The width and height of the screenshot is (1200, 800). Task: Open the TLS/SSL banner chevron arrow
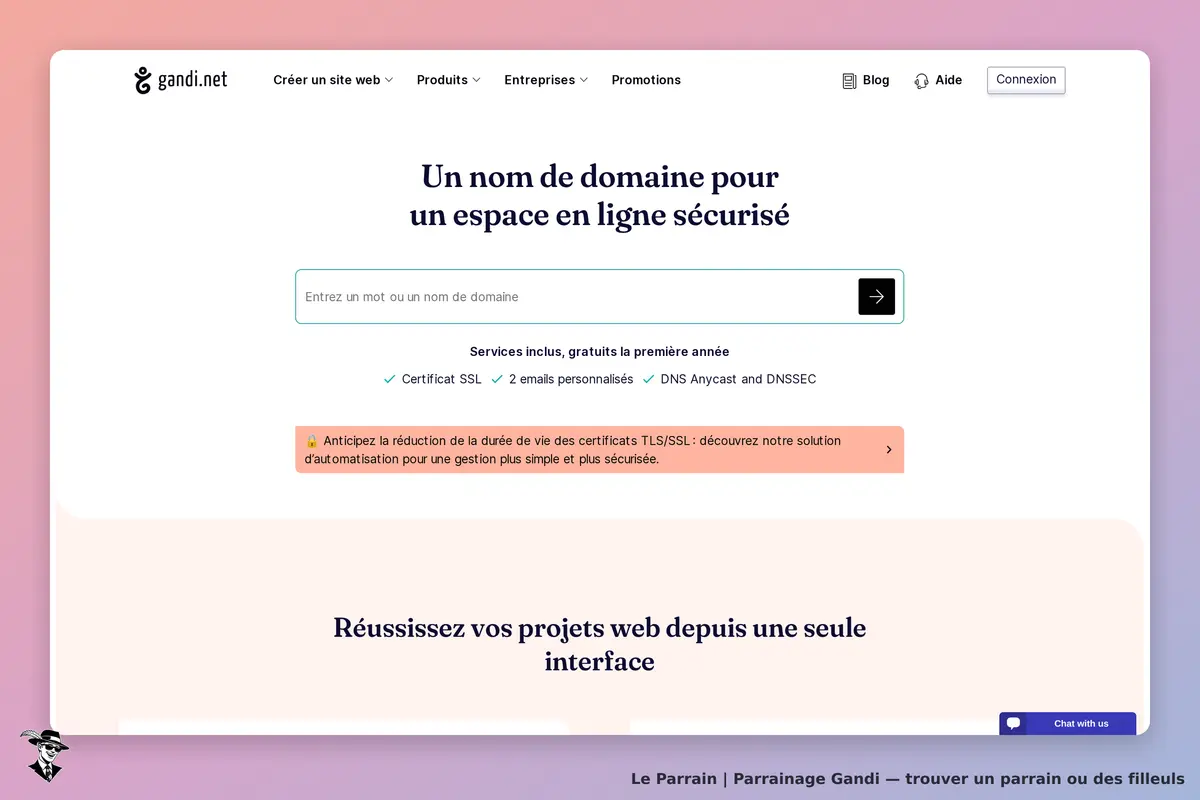889,450
